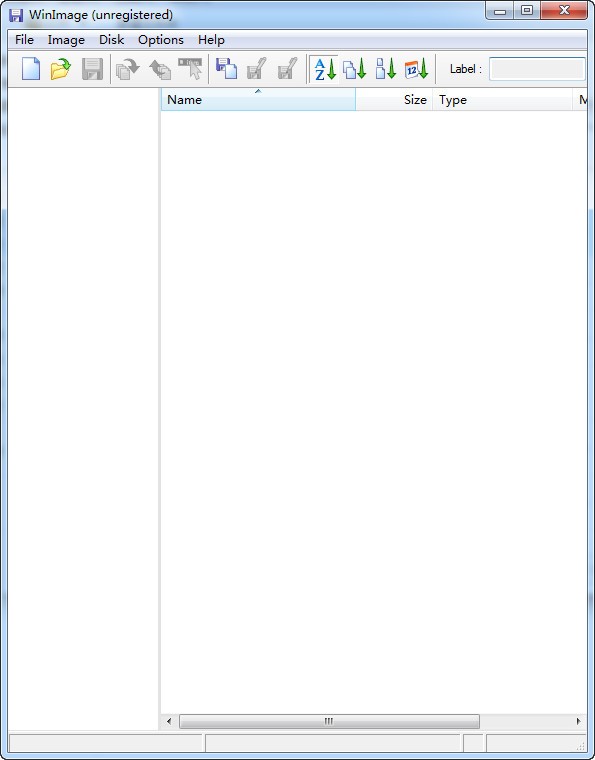Click the second grayed disk edit icon

click(x=287, y=68)
